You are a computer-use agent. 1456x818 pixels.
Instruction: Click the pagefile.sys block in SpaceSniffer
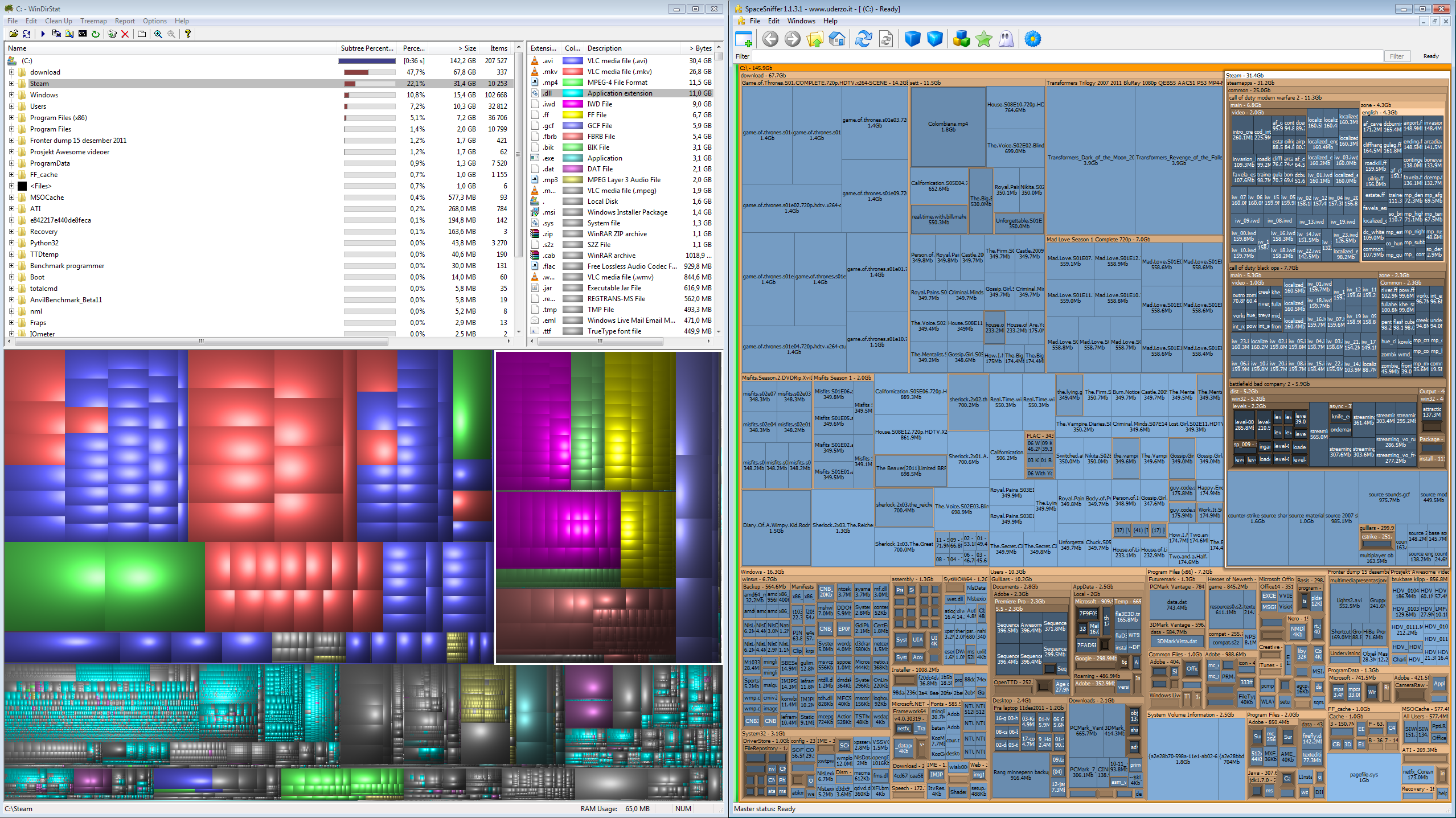(x=1363, y=778)
